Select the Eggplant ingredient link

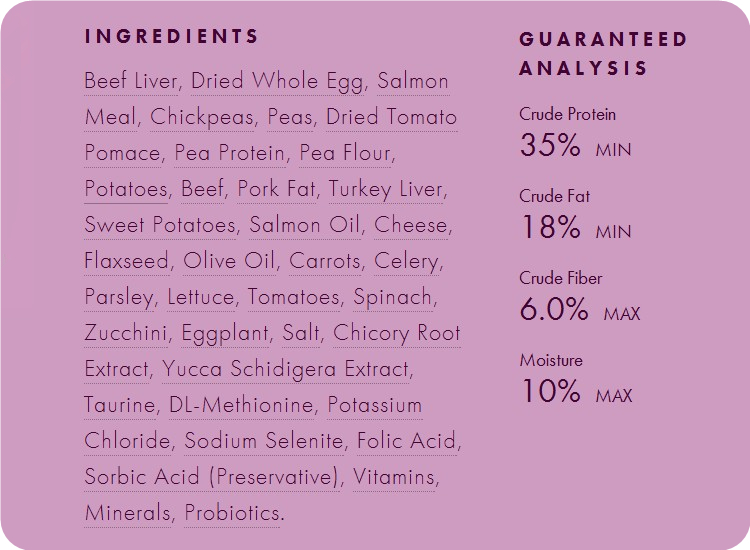pyautogui.click(x=225, y=333)
